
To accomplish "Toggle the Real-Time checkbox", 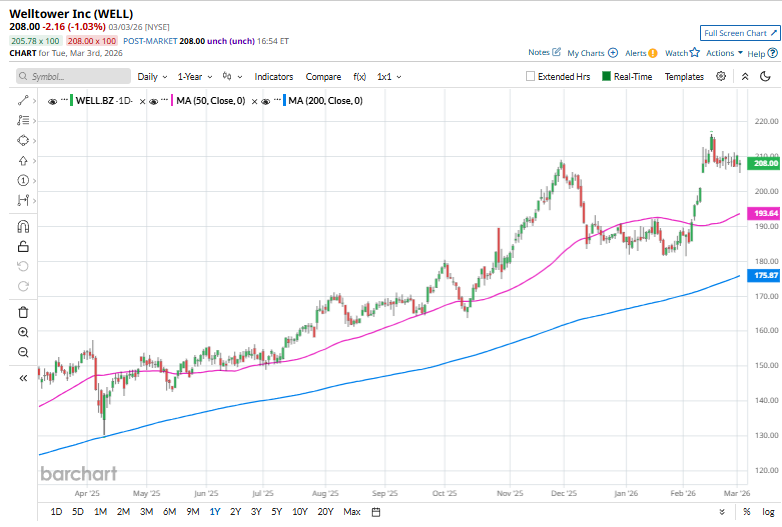I will [x=606, y=76].
